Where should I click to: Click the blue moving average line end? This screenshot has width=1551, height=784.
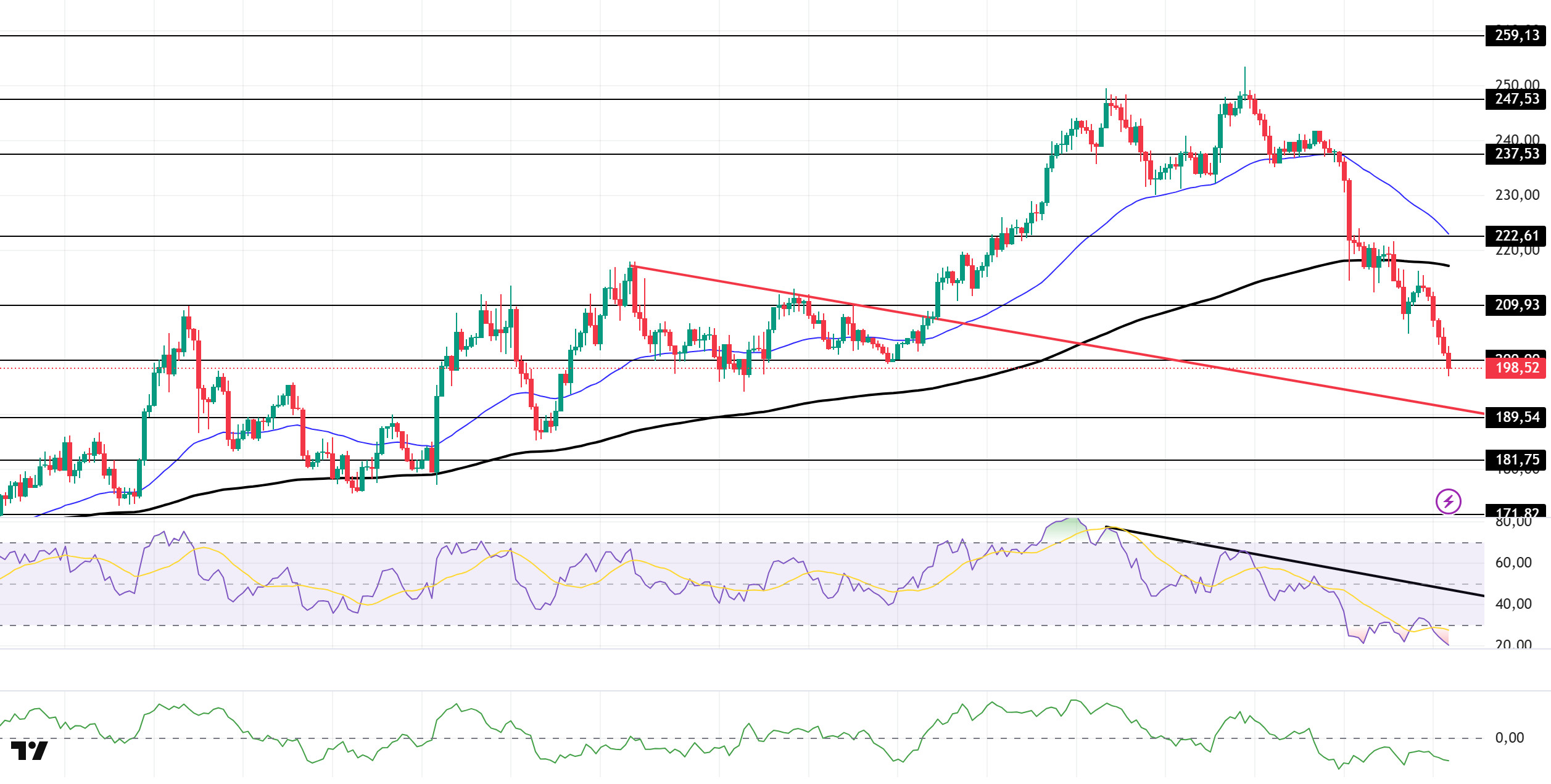1447,233
